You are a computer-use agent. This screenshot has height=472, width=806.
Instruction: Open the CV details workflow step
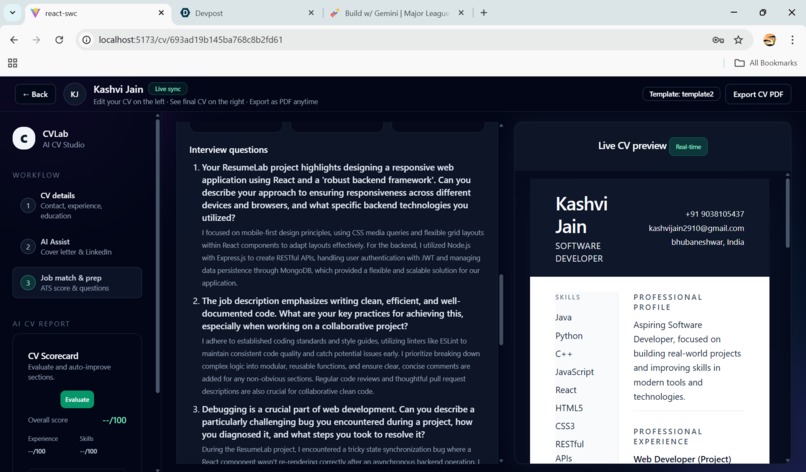point(77,205)
